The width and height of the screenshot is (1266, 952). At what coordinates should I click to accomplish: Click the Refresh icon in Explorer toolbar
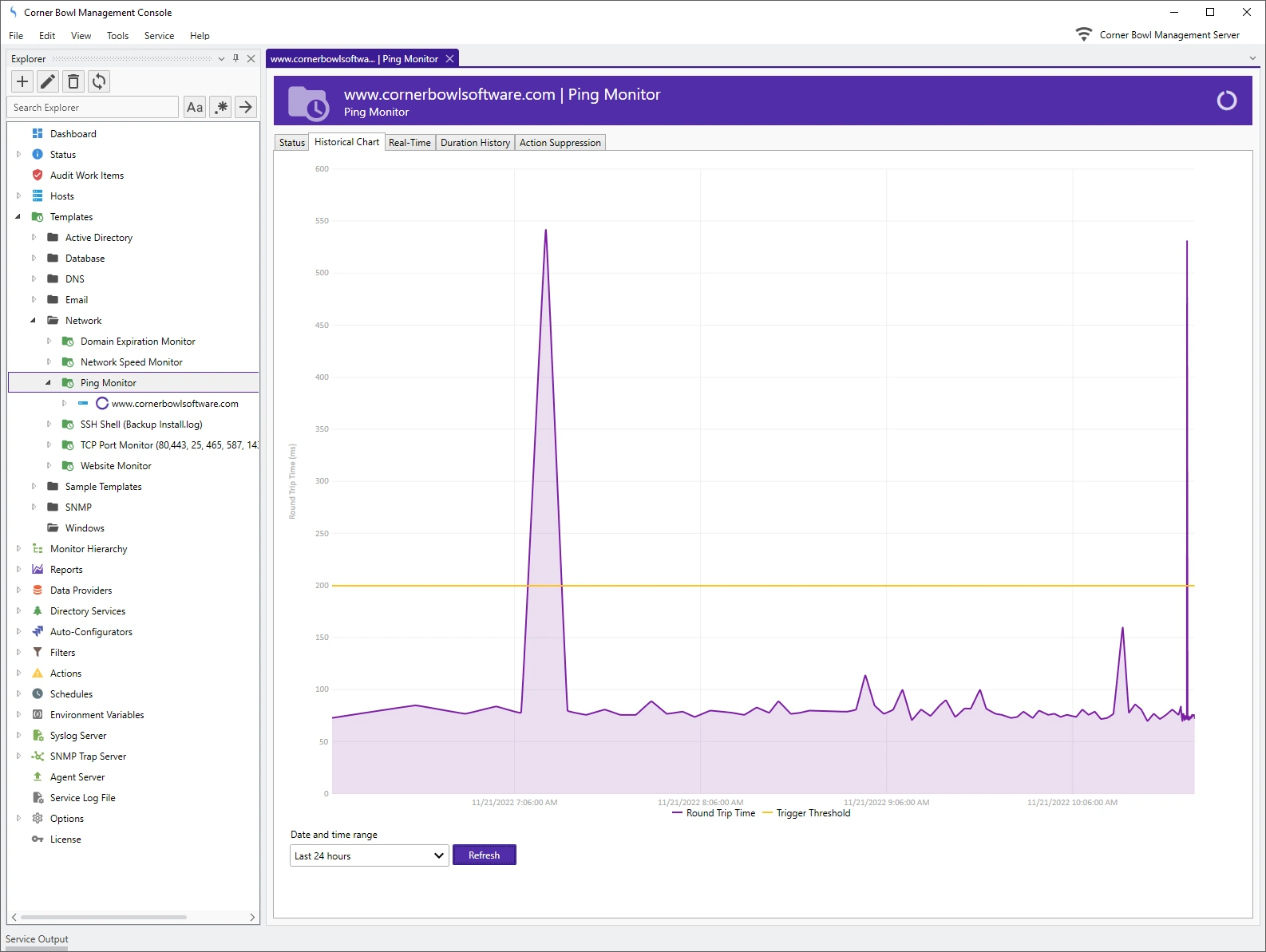click(99, 81)
